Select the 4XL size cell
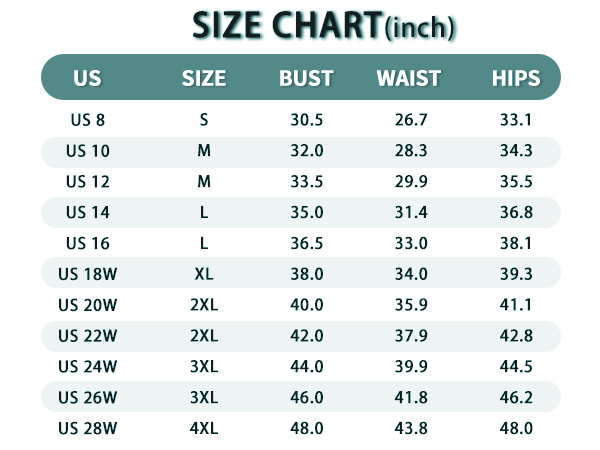 tap(204, 428)
